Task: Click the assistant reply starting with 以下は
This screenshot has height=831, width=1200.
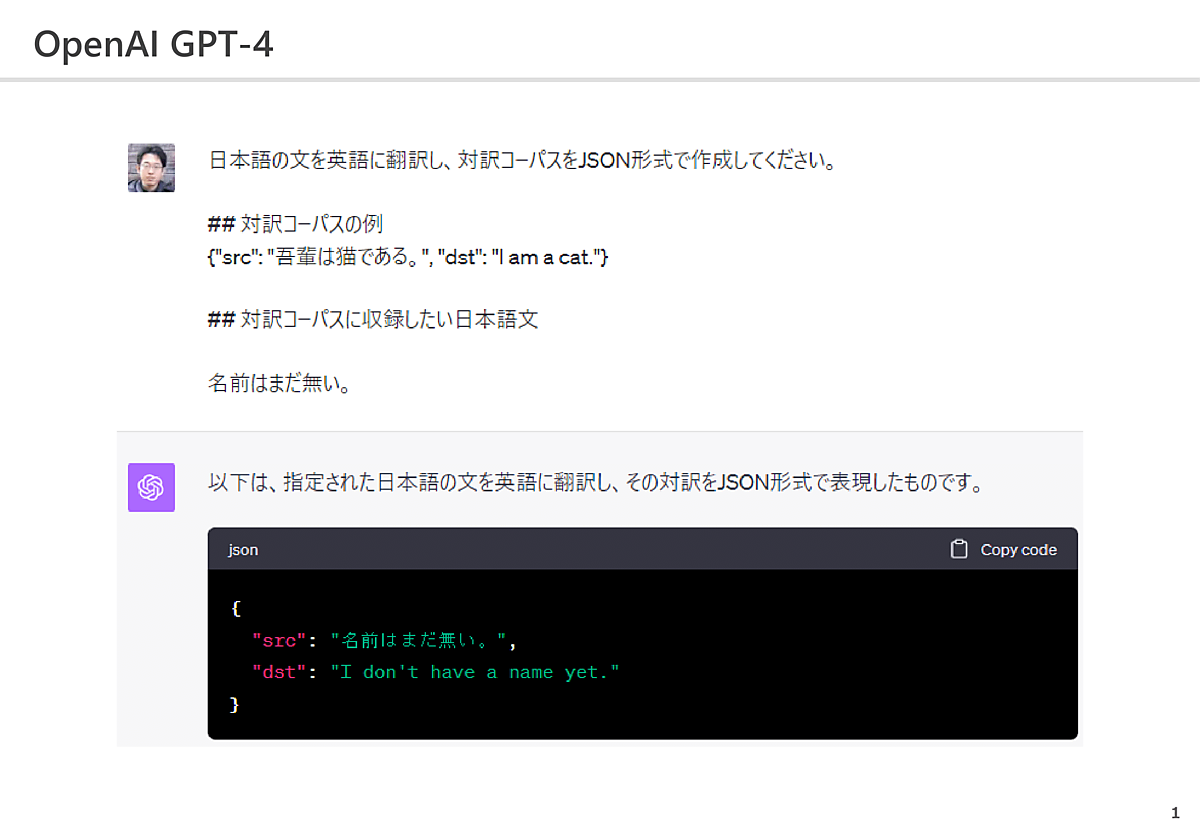Action: (595, 484)
